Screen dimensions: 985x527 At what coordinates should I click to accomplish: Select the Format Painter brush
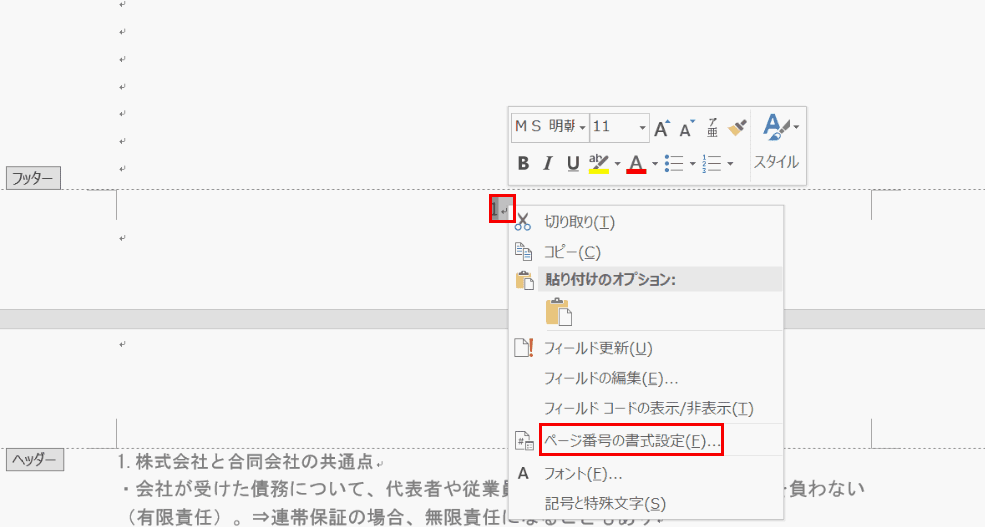737,127
